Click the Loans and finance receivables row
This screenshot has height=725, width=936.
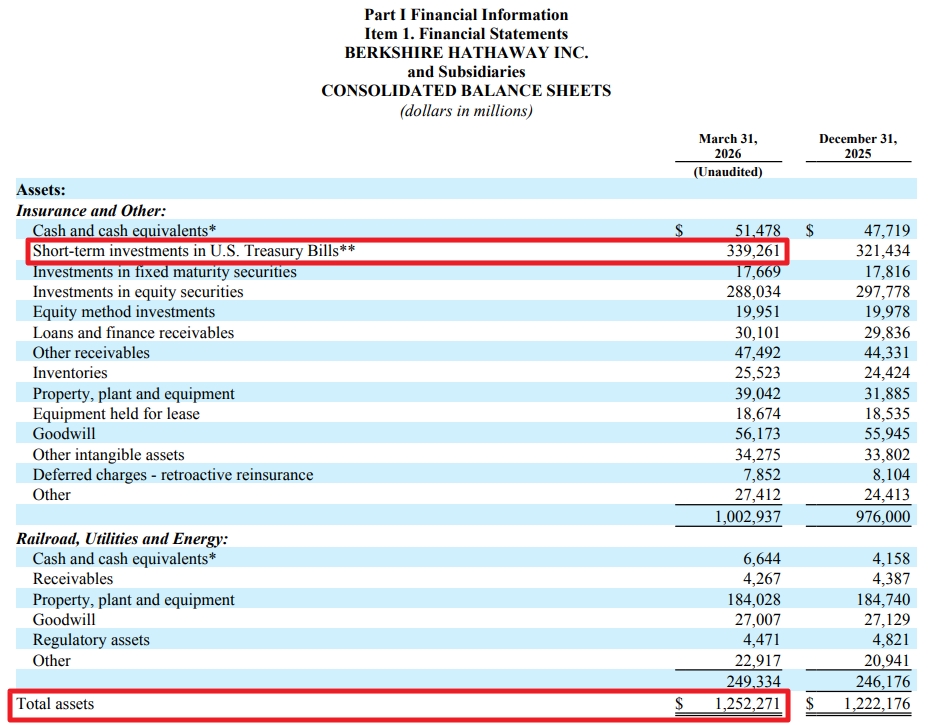466,332
